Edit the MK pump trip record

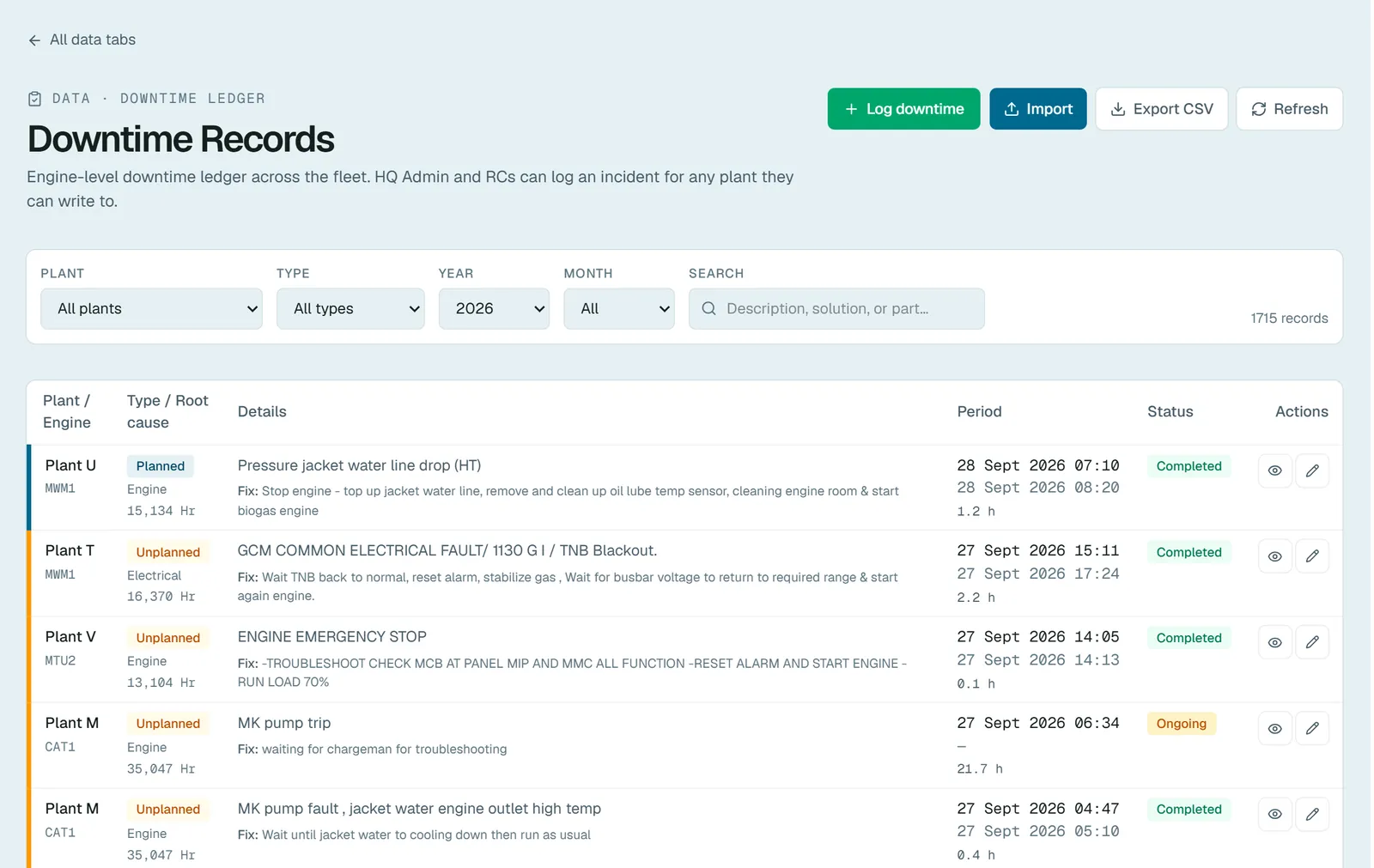click(1312, 728)
